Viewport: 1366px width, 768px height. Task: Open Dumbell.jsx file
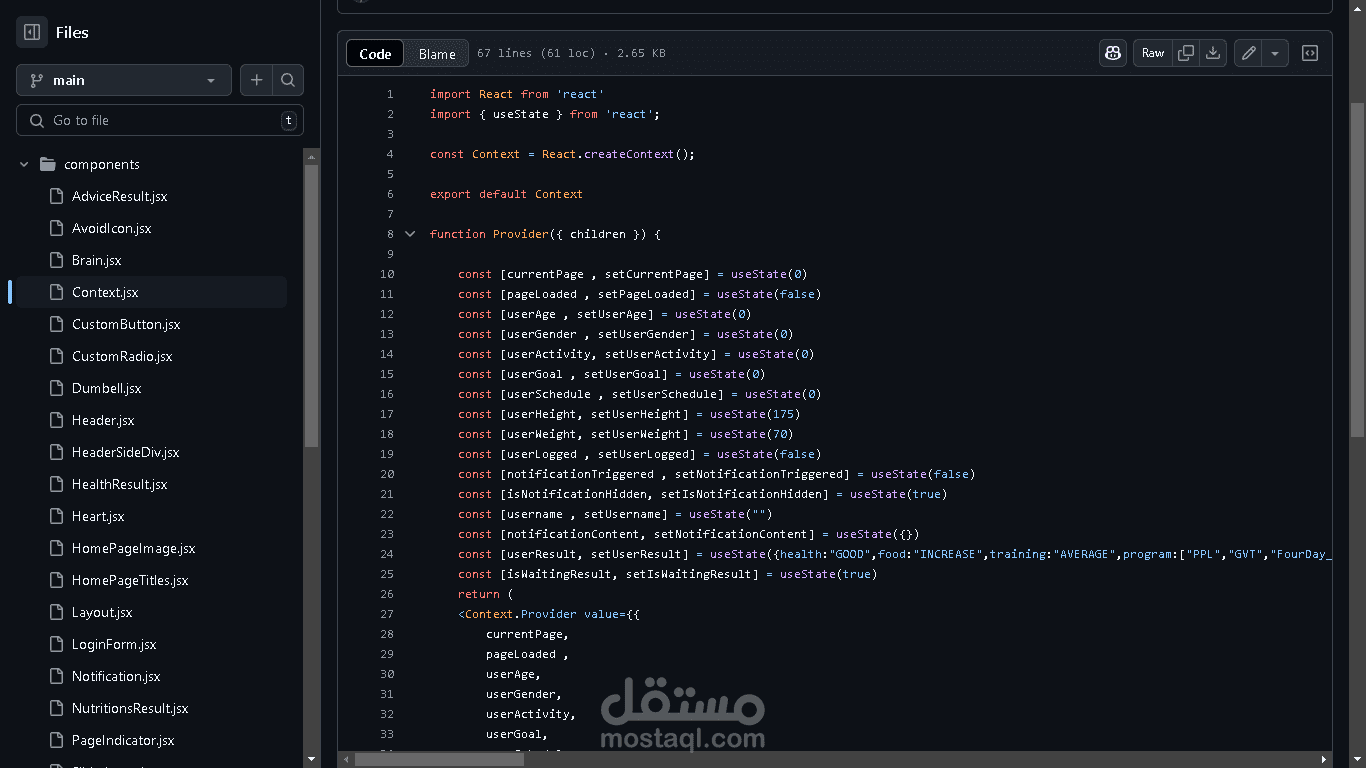click(106, 388)
